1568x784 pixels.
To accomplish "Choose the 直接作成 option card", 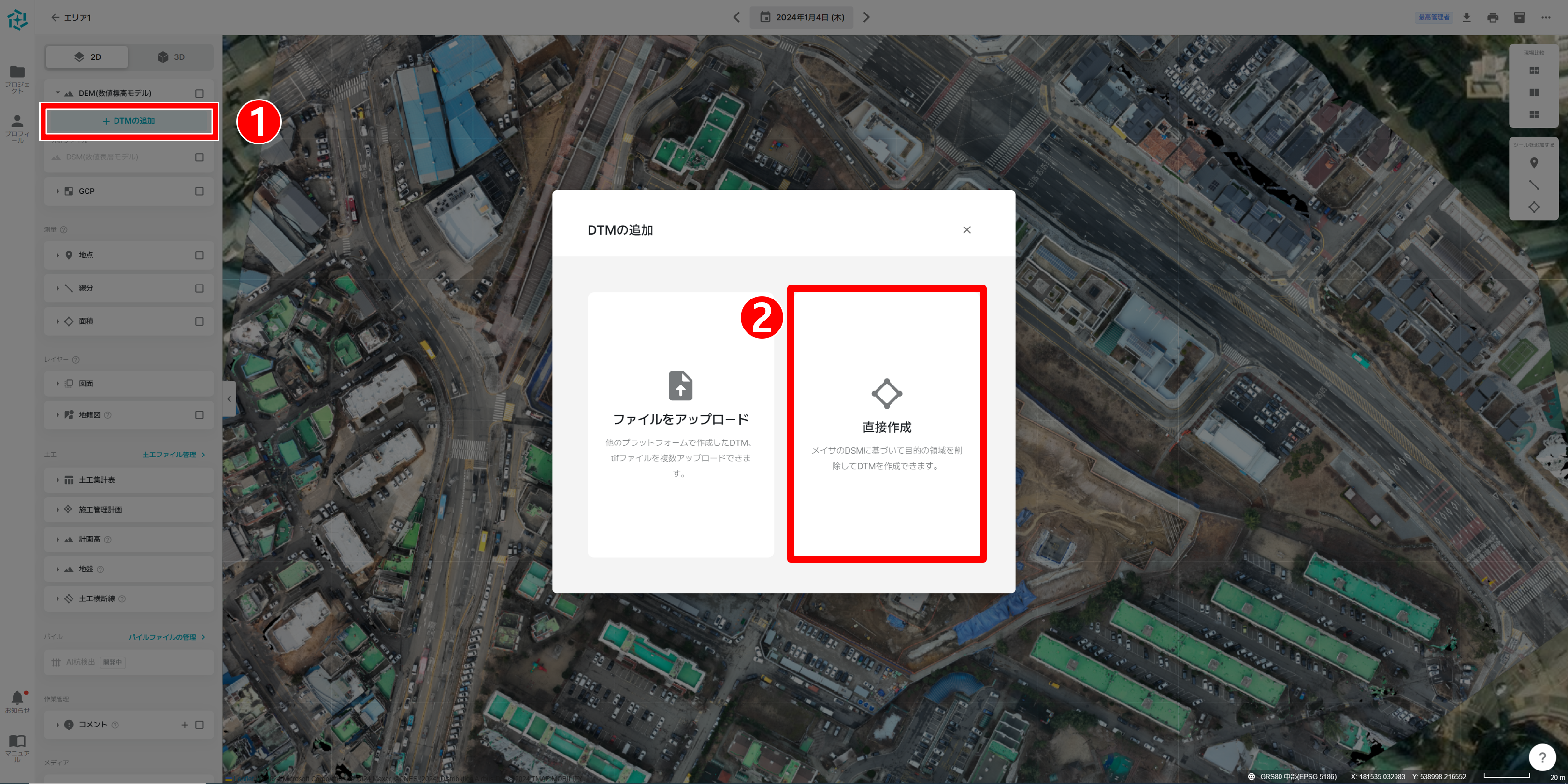I will click(x=886, y=424).
